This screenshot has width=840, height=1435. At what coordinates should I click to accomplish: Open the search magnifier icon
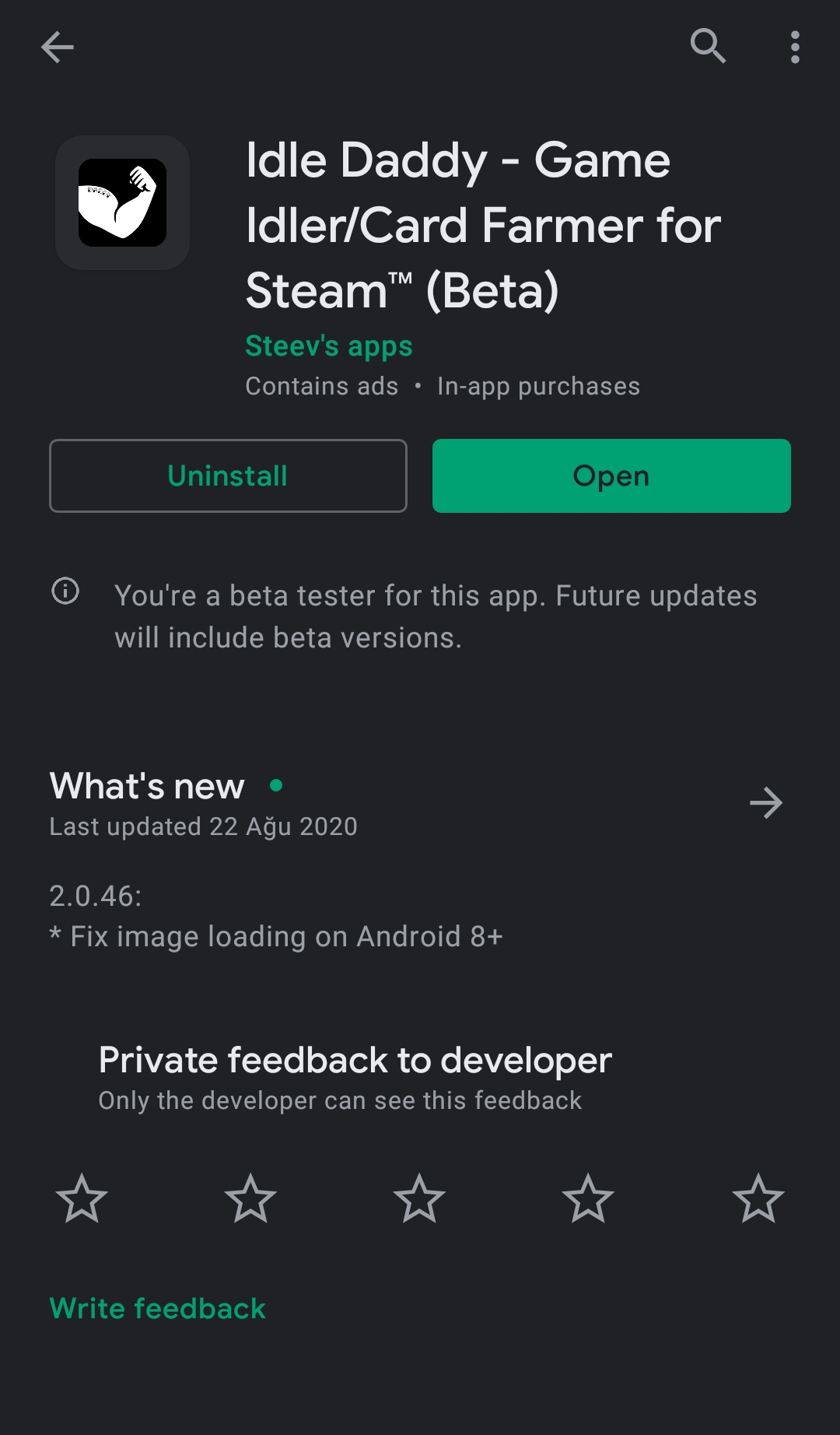tap(708, 46)
